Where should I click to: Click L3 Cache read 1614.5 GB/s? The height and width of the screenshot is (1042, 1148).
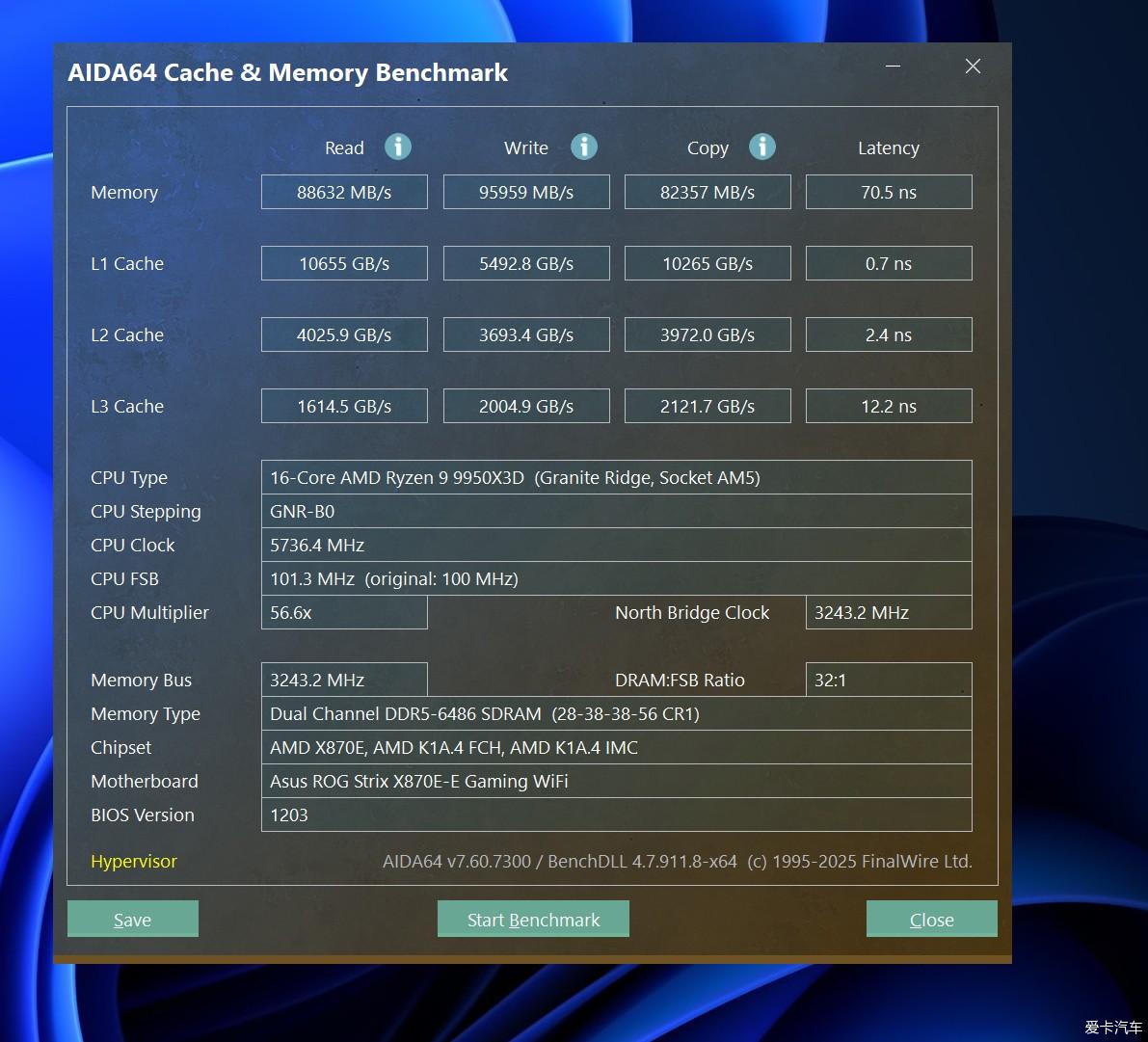coord(344,406)
